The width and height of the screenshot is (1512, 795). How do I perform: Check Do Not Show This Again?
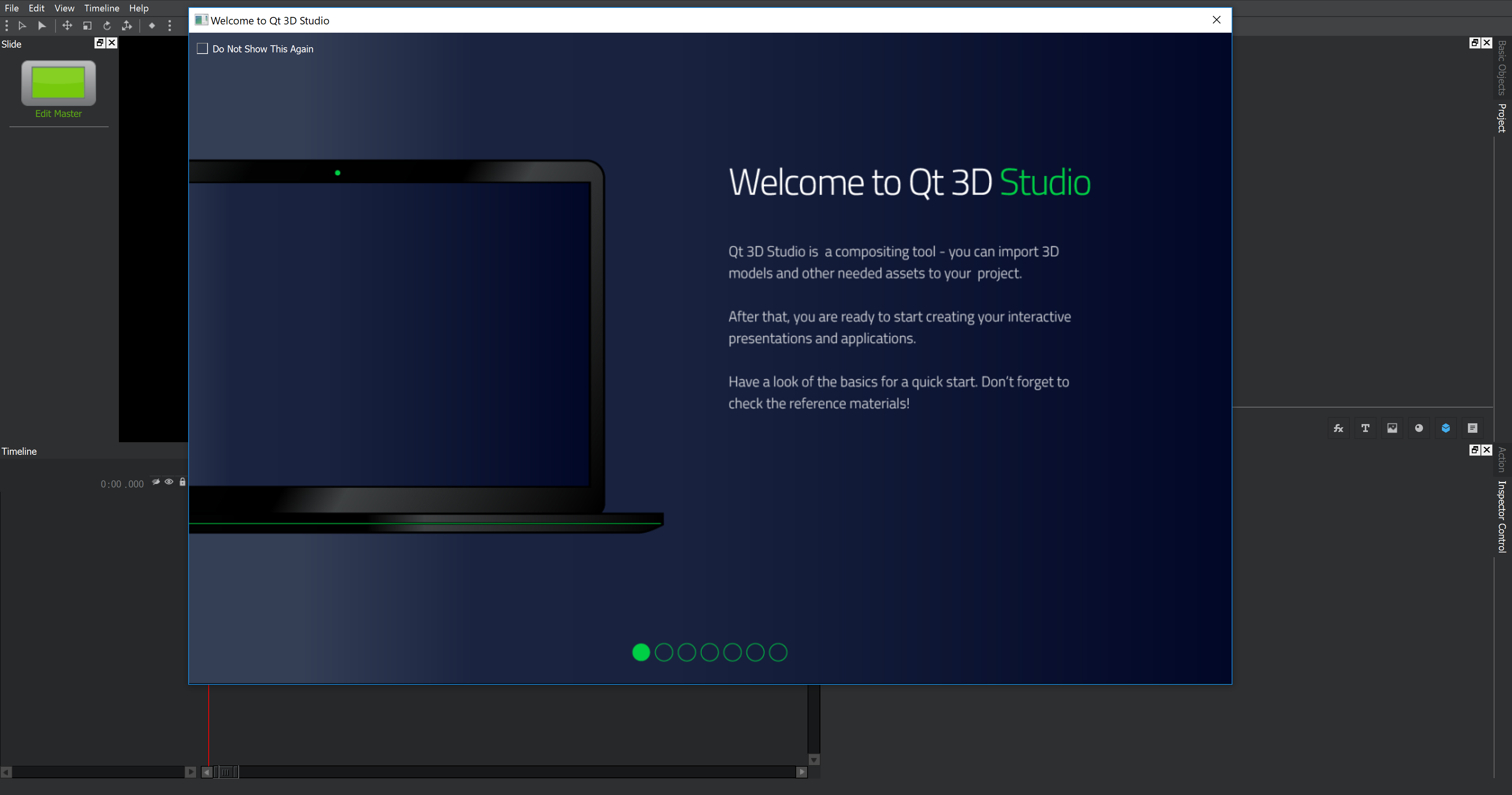(x=202, y=49)
